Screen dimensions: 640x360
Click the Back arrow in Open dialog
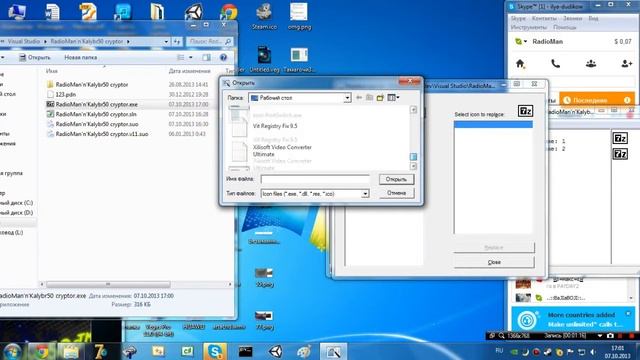tap(359, 98)
